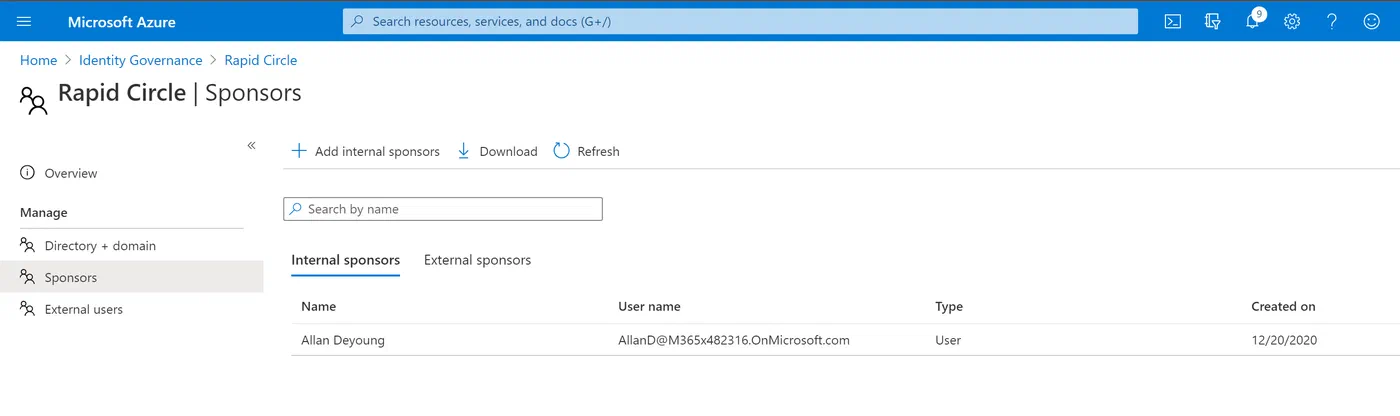Sort by the Created on column header
1400x416 pixels.
pos(1284,306)
